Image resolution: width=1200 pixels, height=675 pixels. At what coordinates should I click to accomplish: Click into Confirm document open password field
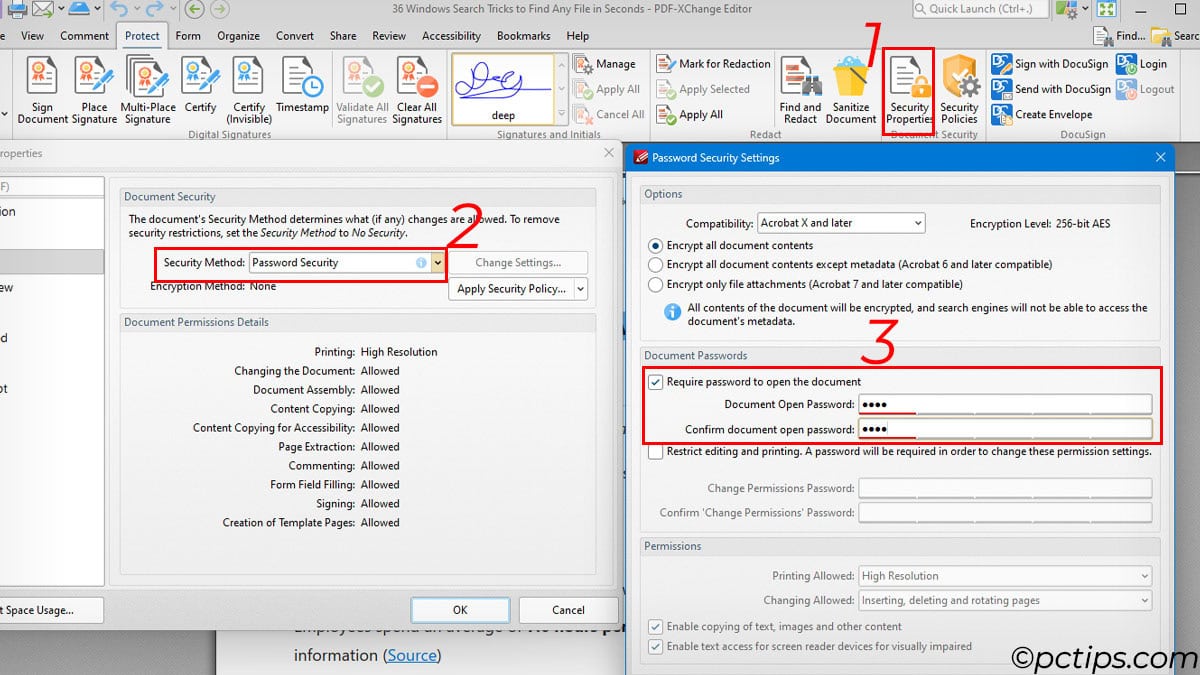1005,429
